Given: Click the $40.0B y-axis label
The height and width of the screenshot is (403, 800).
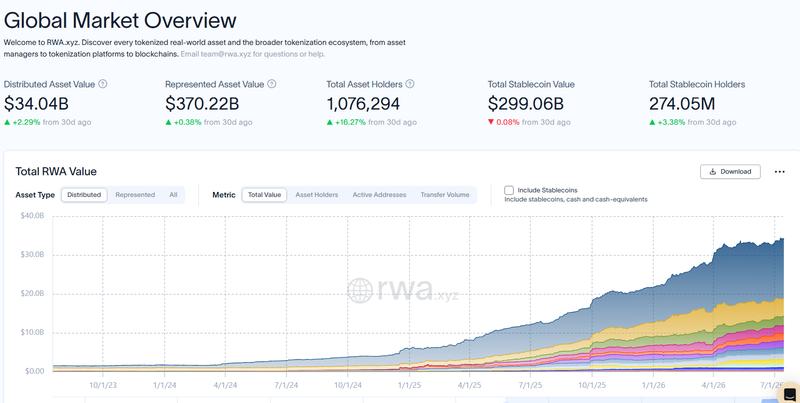Looking at the screenshot, I should [32, 216].
